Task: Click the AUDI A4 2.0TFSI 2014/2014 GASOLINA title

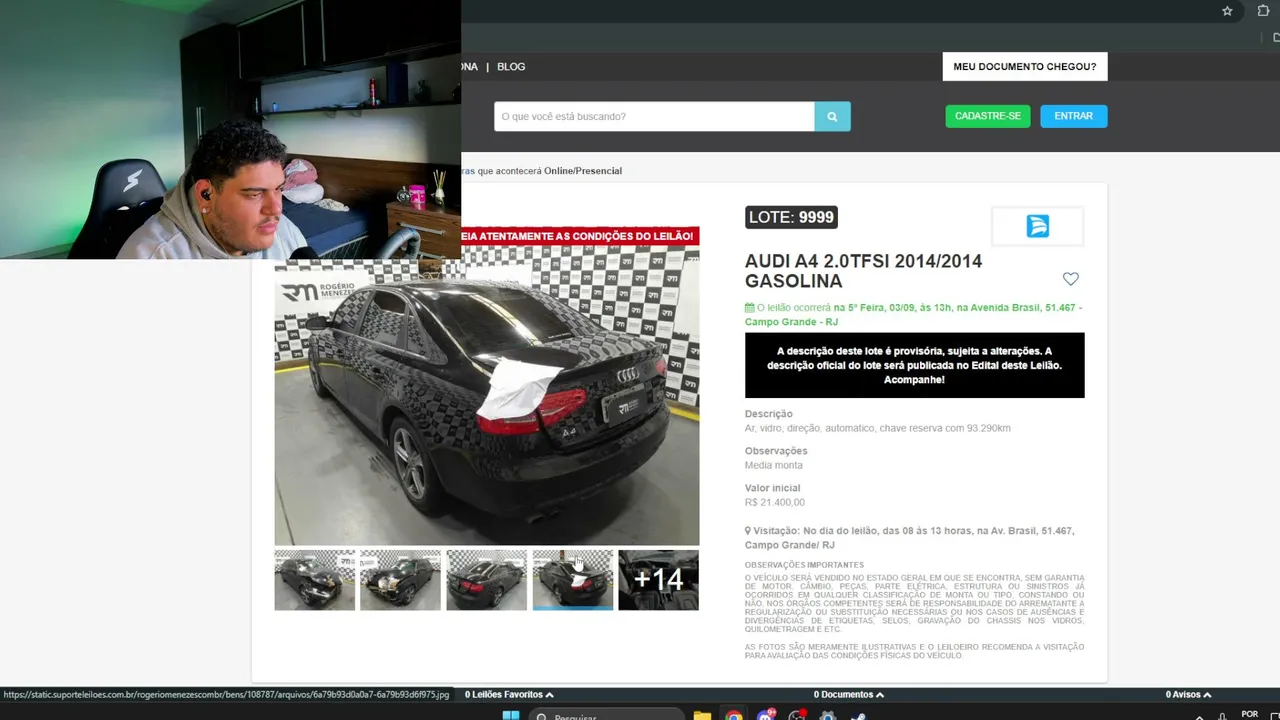Action: tap(864, 271)
